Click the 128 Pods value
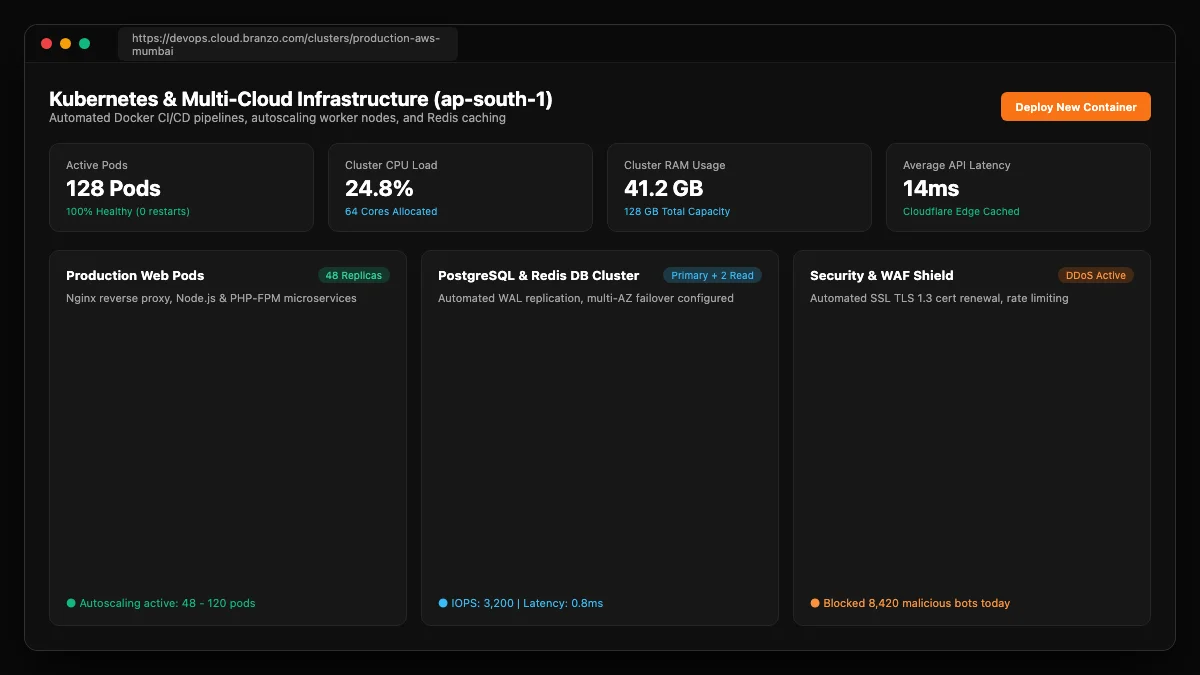Viewport: 1200px width, 675px height. tap(113, 188)
